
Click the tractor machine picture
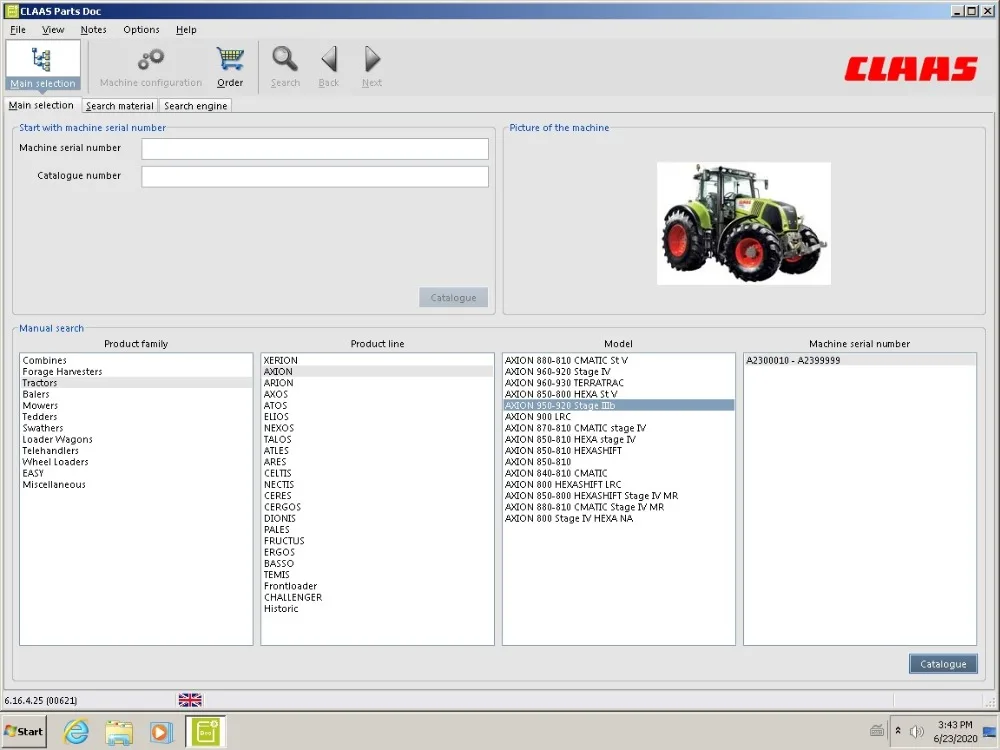[x=744, y=223]
